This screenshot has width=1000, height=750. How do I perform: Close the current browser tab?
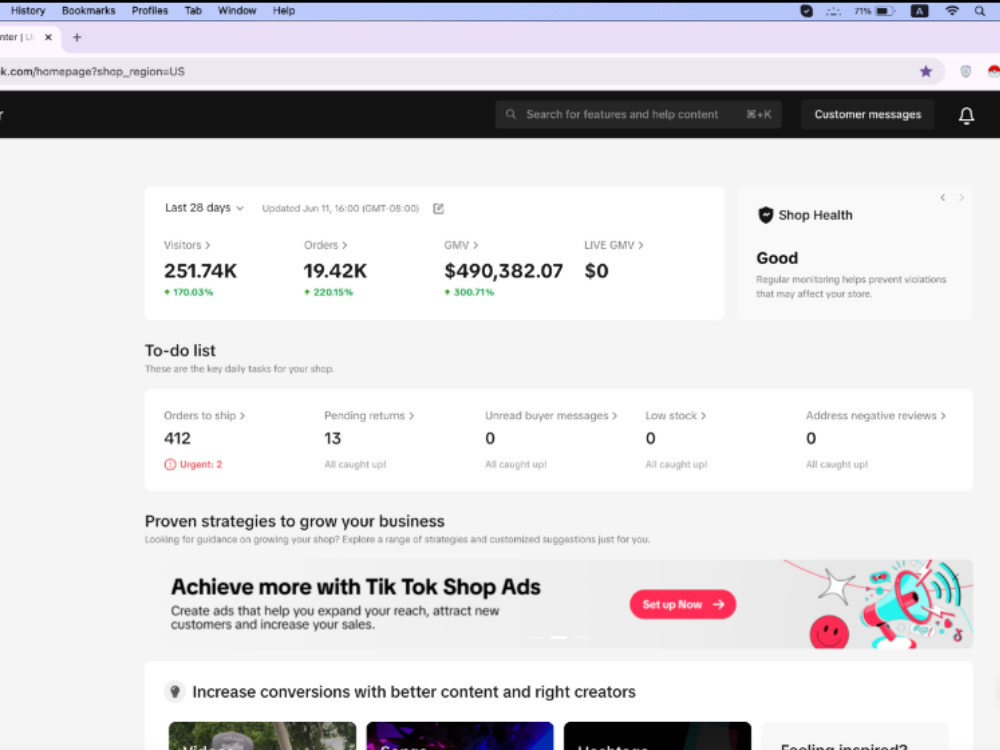[x=48, y=38]
